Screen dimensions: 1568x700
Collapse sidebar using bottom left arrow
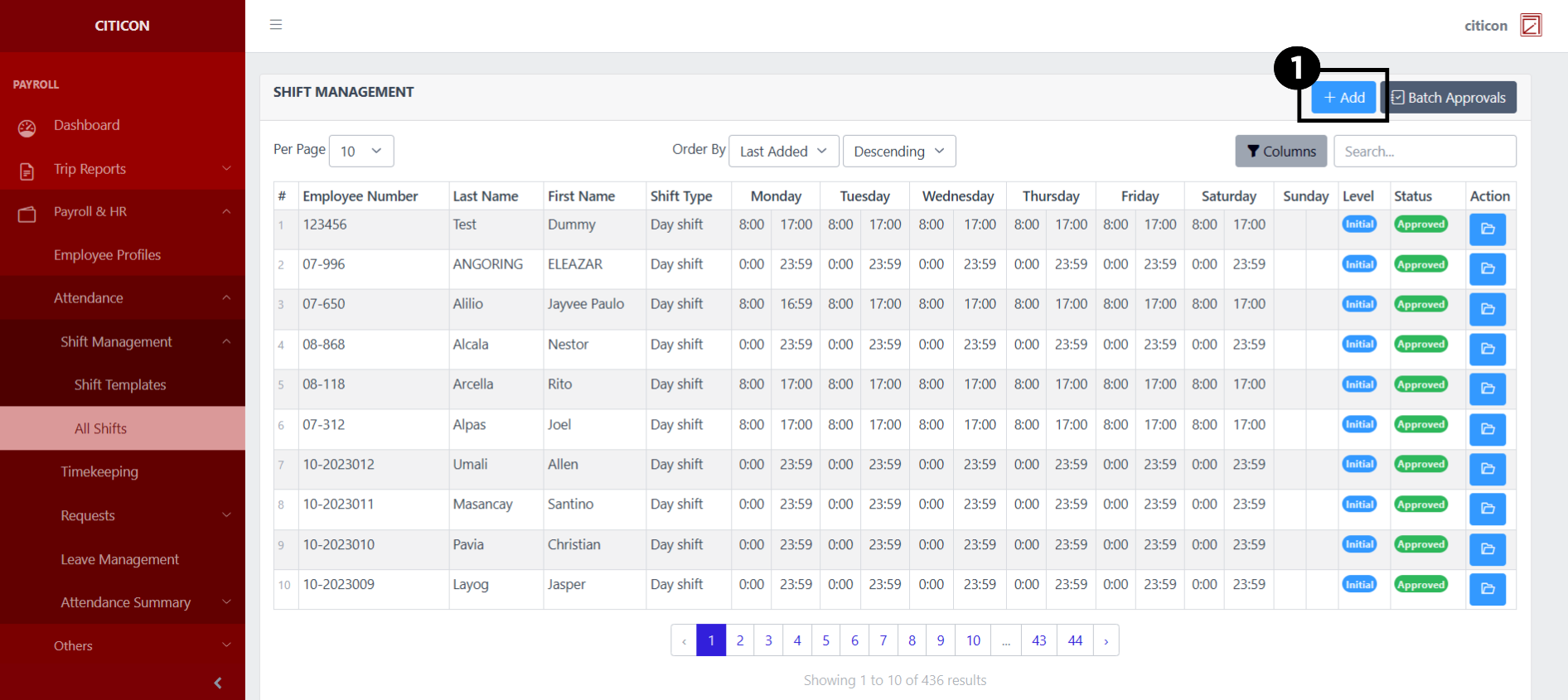coord(218,683)
